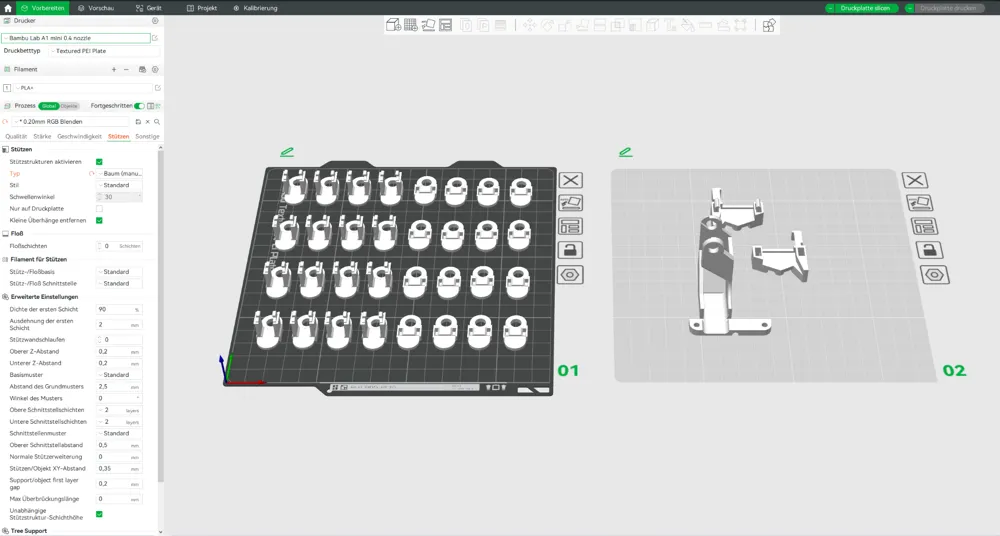Toggle the Fortgeschritten switch
This screenshot has height=536, width=1000.
[x=139, y=106]
